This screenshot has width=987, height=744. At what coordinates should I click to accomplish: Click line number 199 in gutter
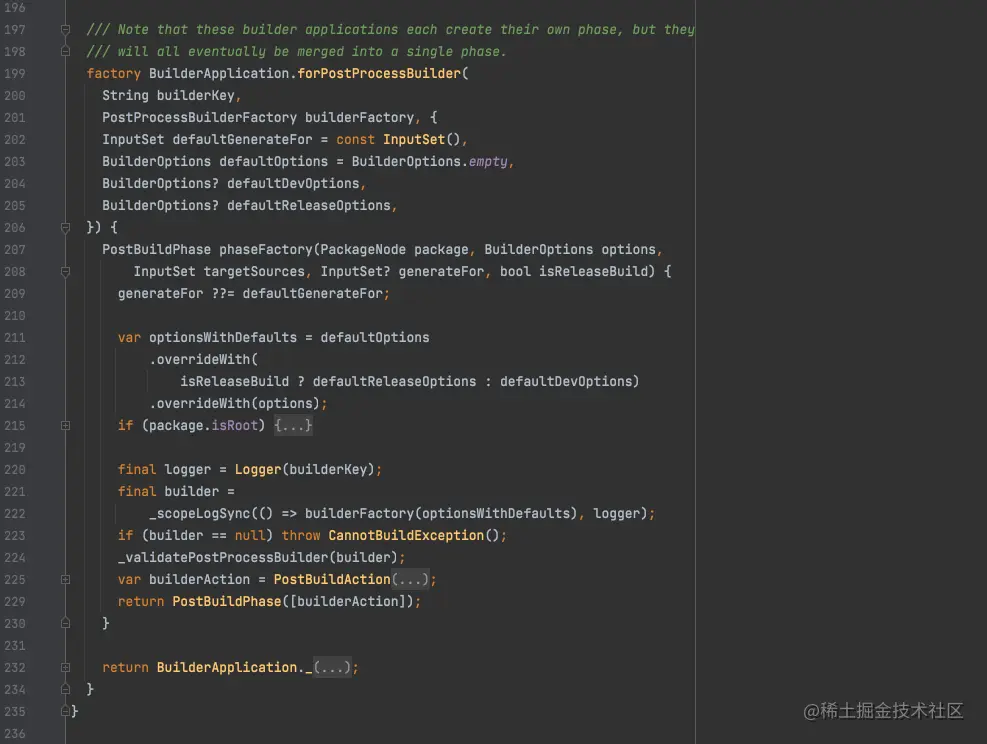coord(14,74)
